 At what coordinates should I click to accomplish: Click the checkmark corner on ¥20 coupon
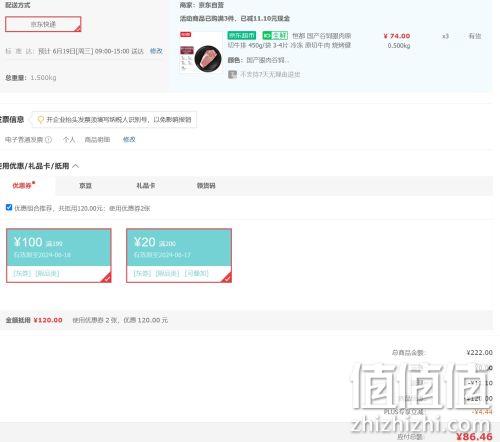[x=227, y=278]
